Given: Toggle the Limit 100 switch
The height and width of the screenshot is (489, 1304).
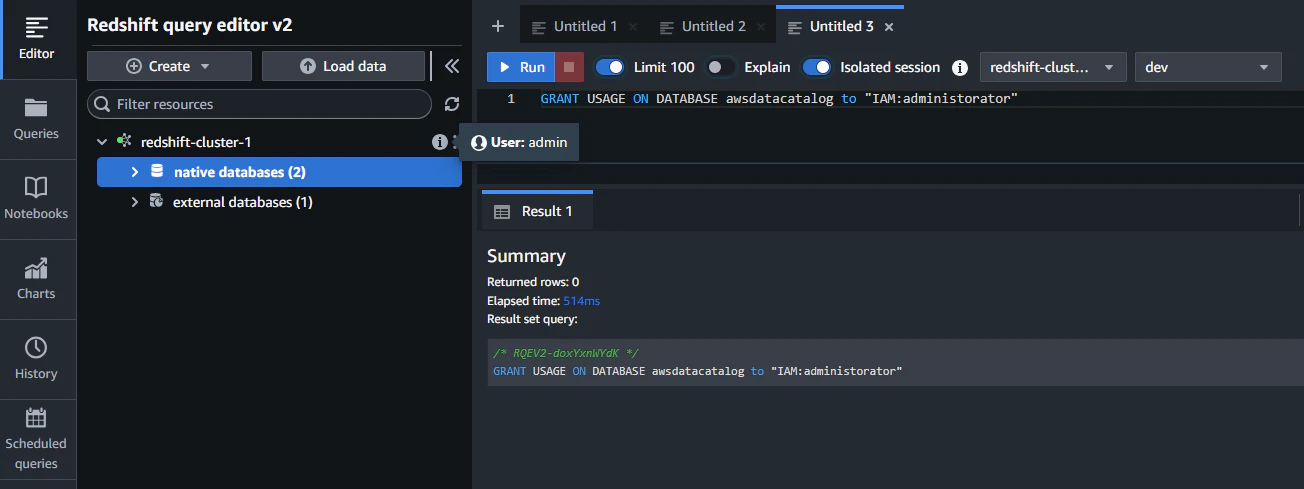Looking at the screenshot, I should [x=610, y=67].
